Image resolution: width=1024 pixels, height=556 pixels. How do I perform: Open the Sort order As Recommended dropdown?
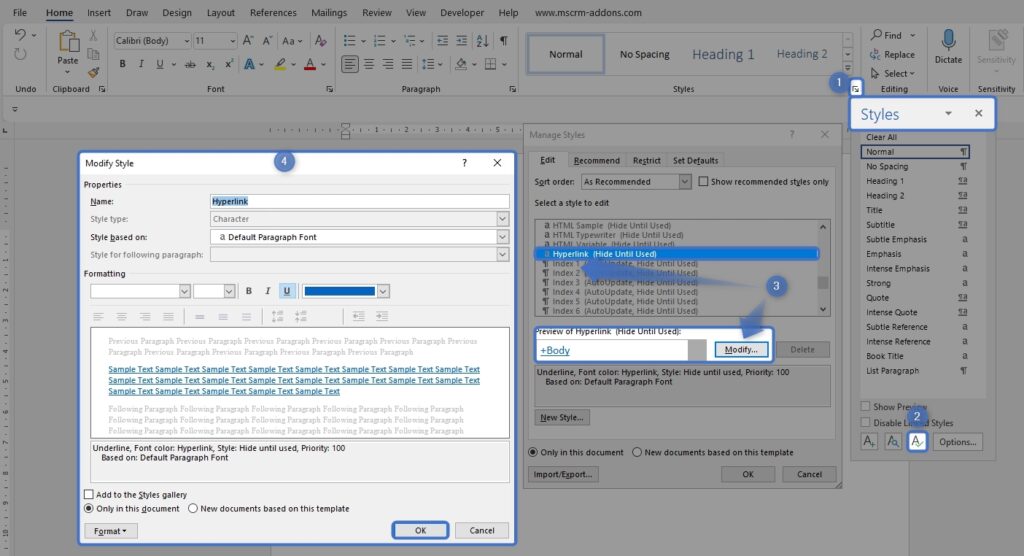point(684,182)
